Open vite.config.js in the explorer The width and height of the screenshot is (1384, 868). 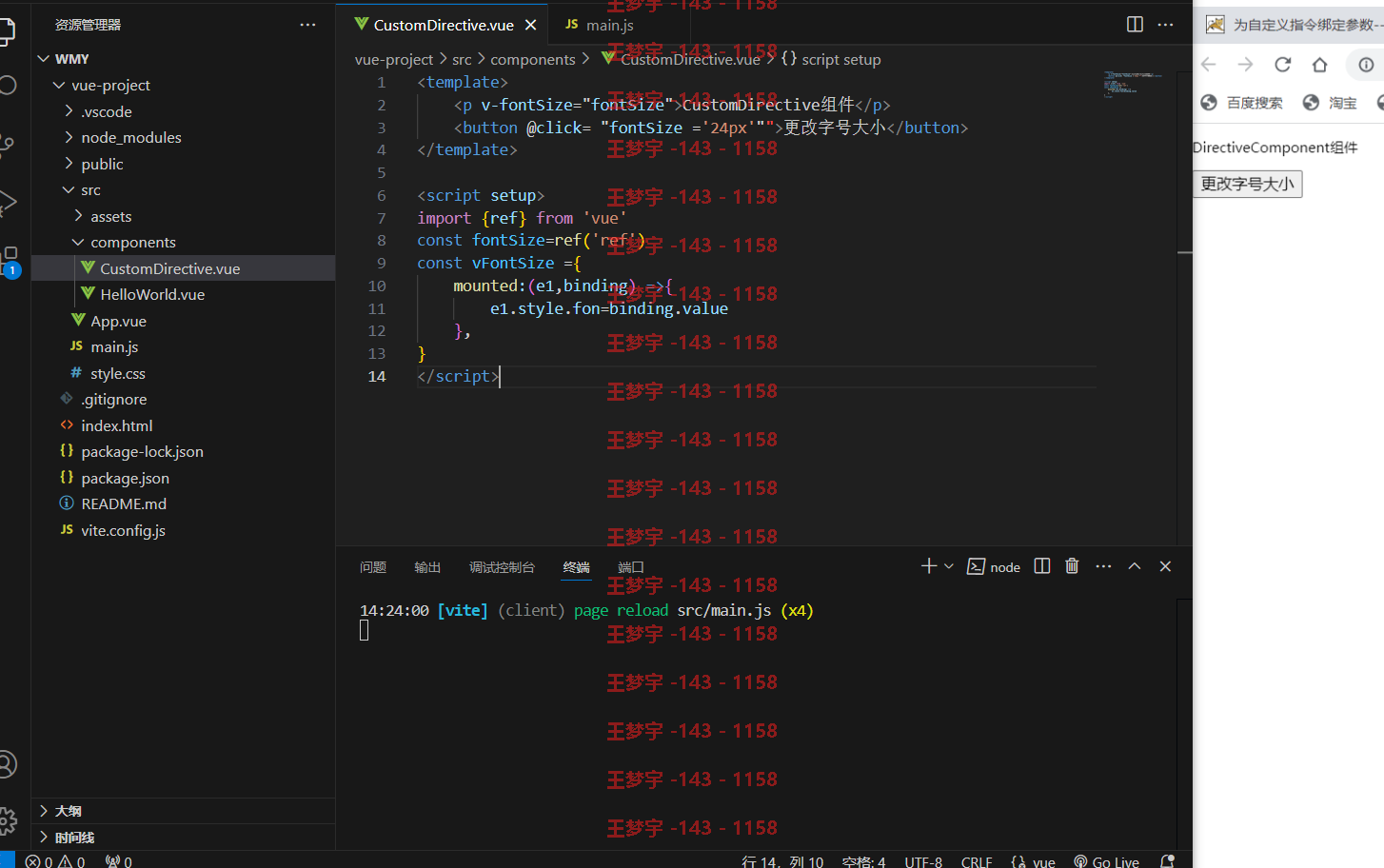(x=184, y=530)
